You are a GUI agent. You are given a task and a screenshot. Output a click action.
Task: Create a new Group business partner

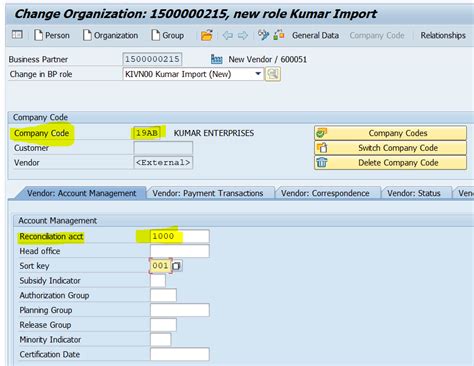click(x=167, y=35)
